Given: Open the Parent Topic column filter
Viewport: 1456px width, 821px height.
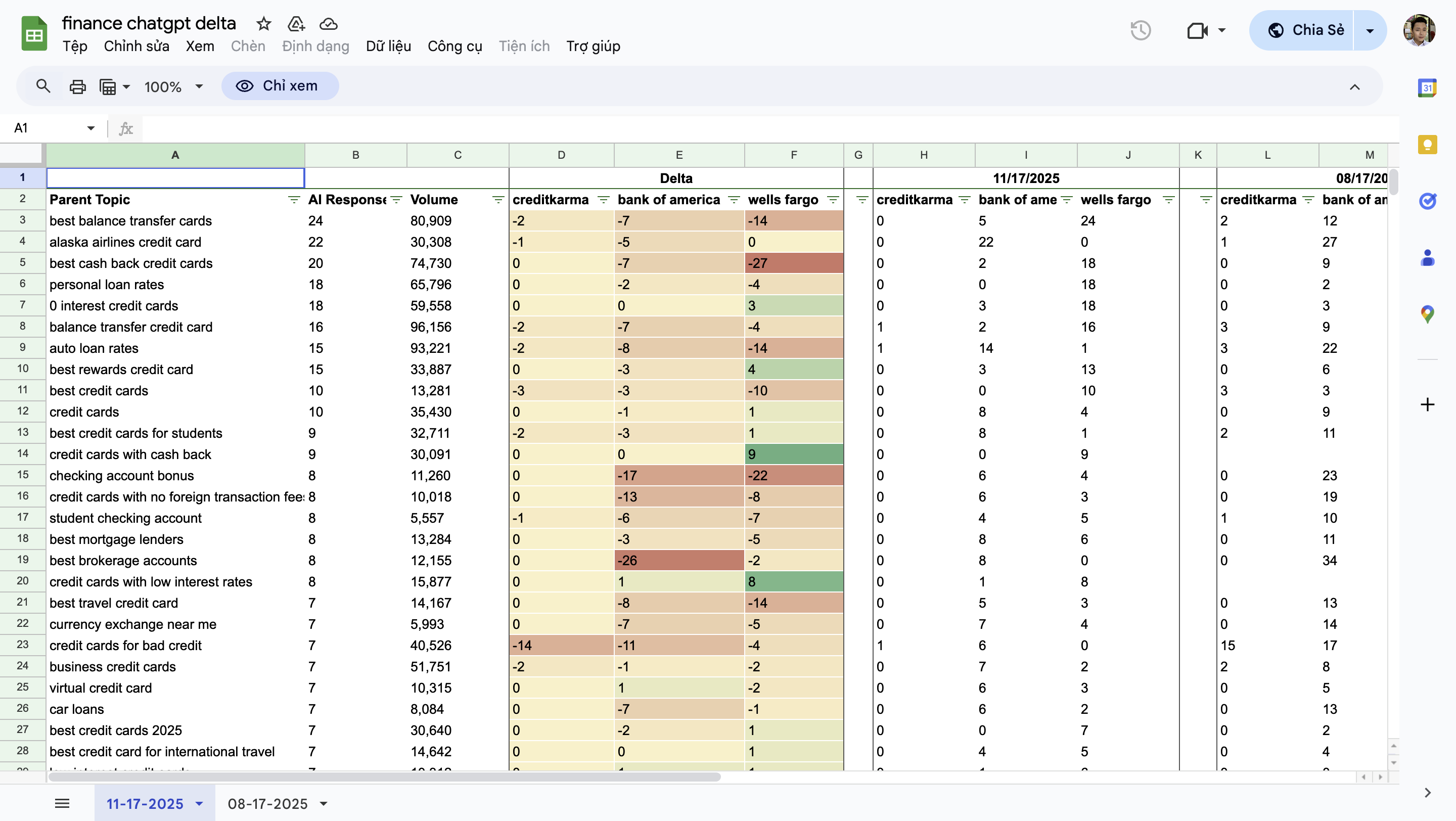Looking at the screenshot, I should coord(293,200).
